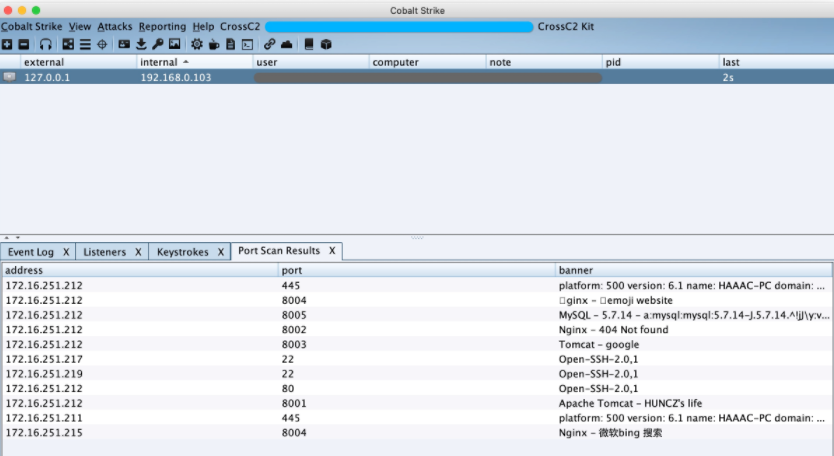Open the CrossC2 Kit menu
The image size is (834, 456).
tap(565, 27)
